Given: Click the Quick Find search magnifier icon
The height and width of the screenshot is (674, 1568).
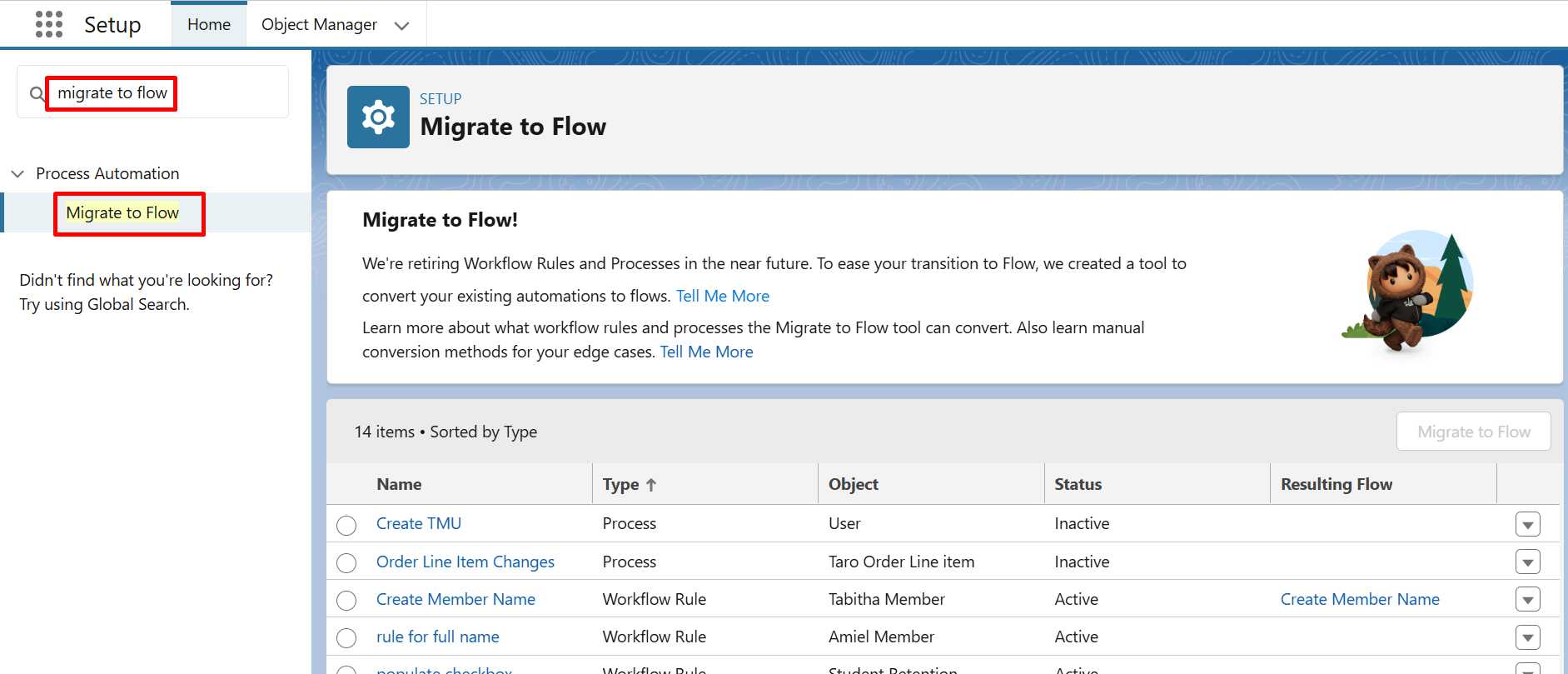Looking at the screenshot, I should click(x=37, y=93).
